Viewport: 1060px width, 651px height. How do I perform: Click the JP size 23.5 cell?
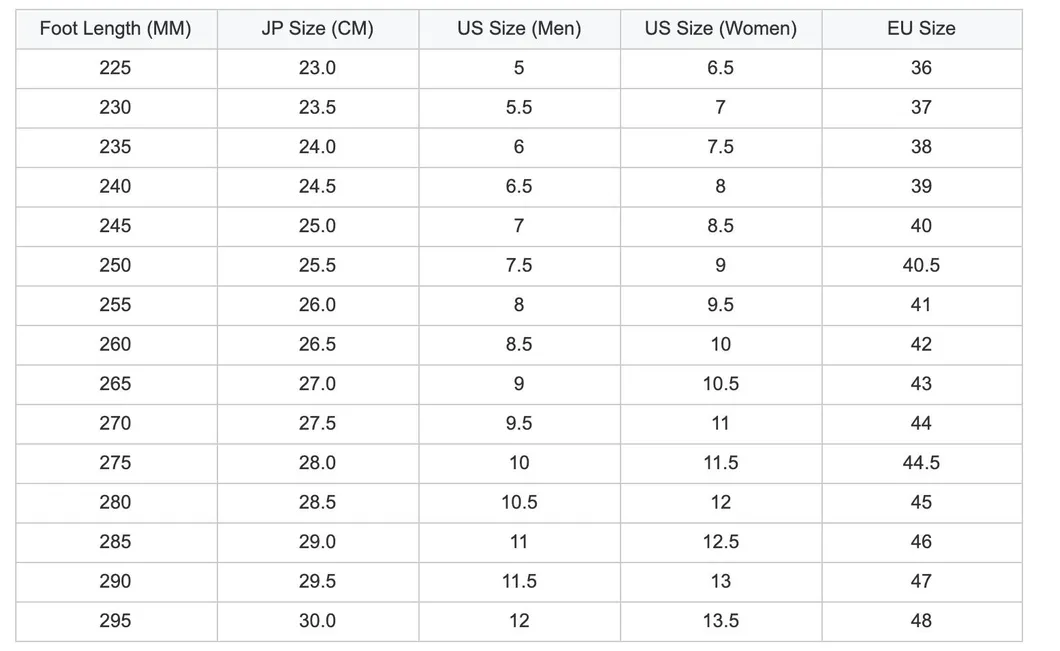[318, 107]
